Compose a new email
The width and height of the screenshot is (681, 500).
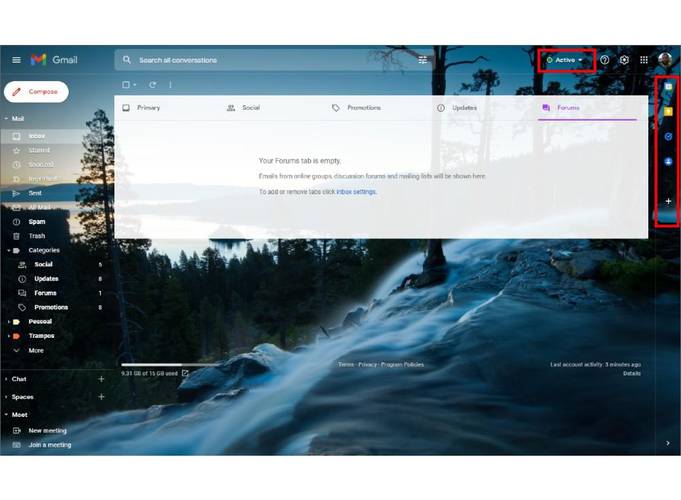tap(36, 92)
